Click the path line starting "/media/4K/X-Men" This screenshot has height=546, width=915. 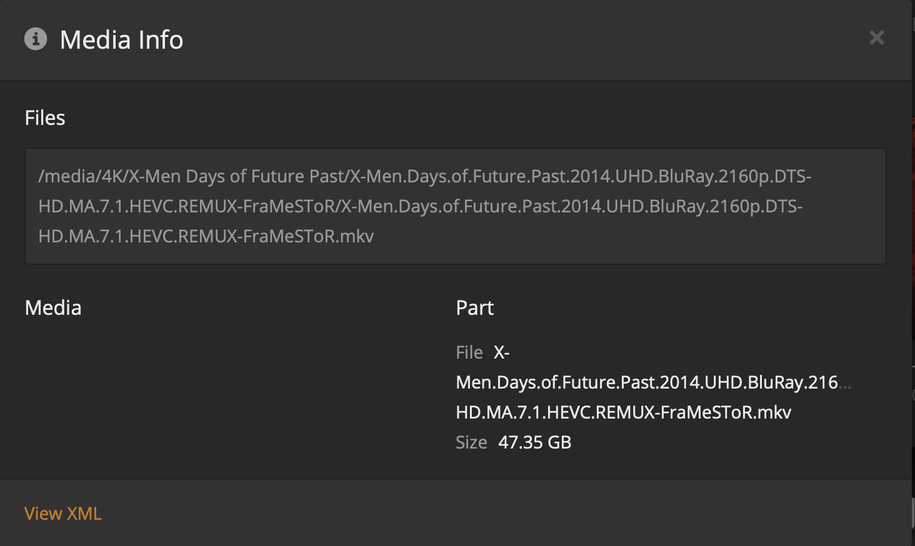click(x=425, y=176)
